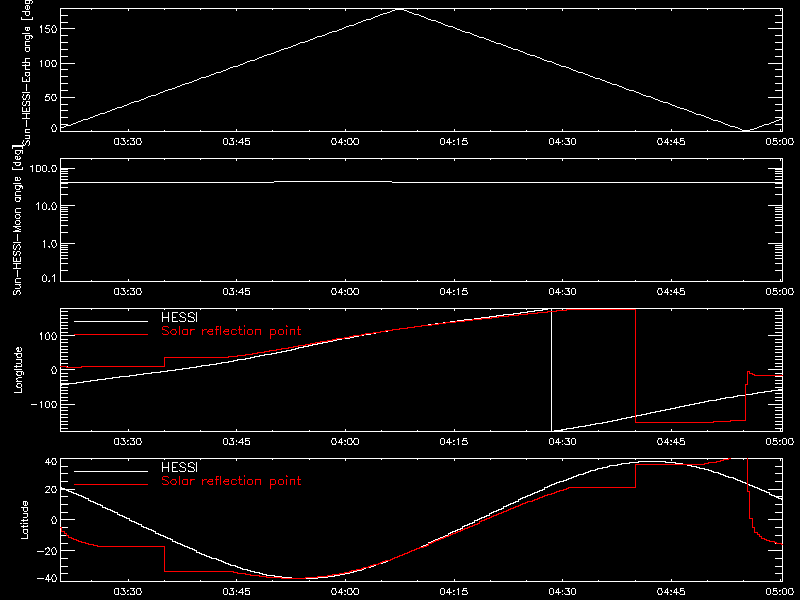Select 'Solar reflection point' legend in Latitude plot
The image size is (800, 600).
point(231,481)
